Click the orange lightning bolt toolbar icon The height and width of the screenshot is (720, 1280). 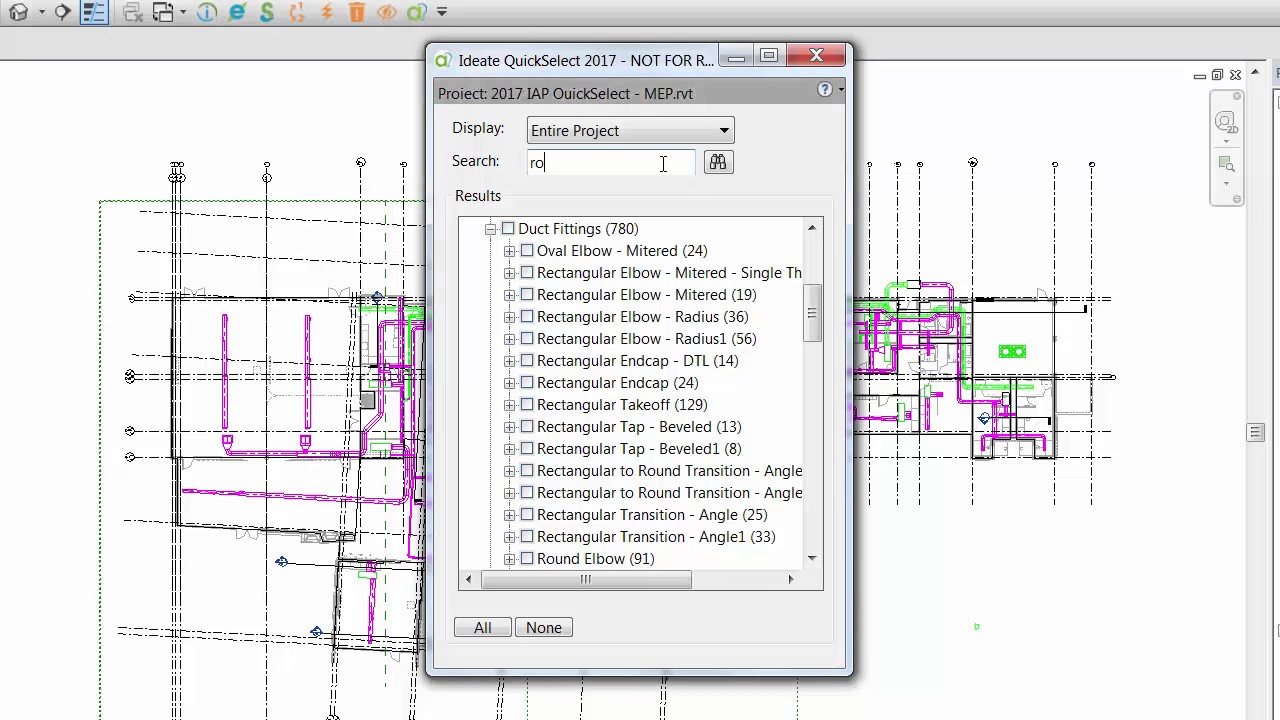point(327,13)
